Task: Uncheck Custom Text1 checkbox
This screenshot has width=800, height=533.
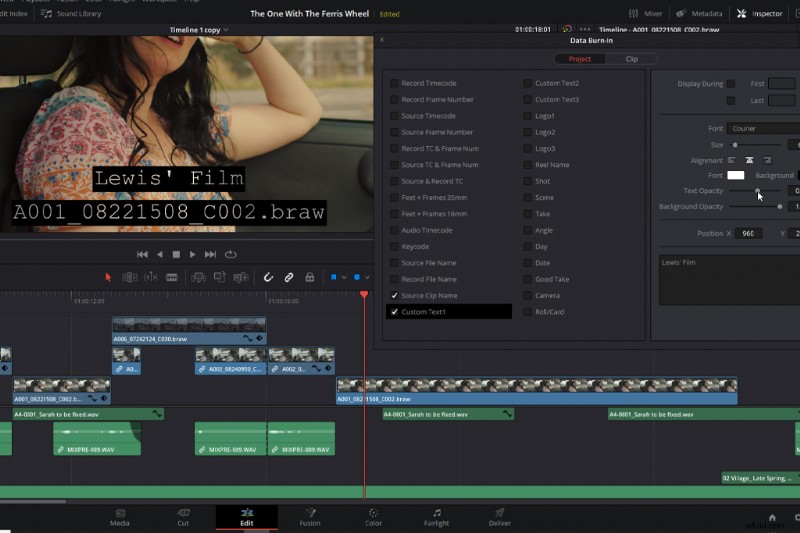Action: [x=394, y=312]
